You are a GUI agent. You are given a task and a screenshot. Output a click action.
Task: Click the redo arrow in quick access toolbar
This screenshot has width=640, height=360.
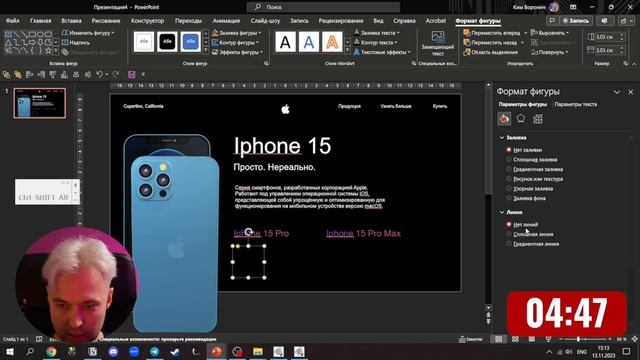point(116,74)
